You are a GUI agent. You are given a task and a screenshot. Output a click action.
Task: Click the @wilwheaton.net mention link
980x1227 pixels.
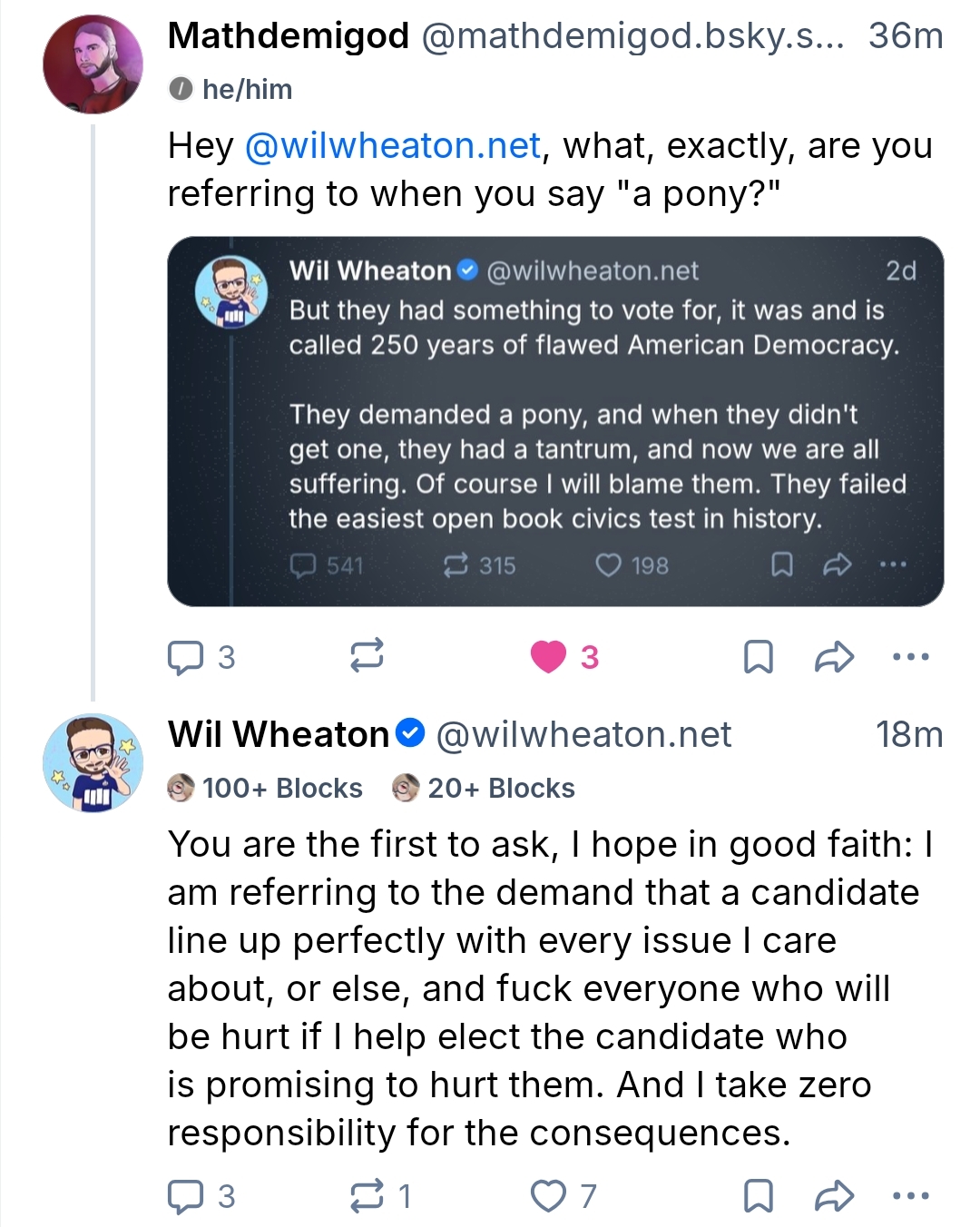pos(393,146)
